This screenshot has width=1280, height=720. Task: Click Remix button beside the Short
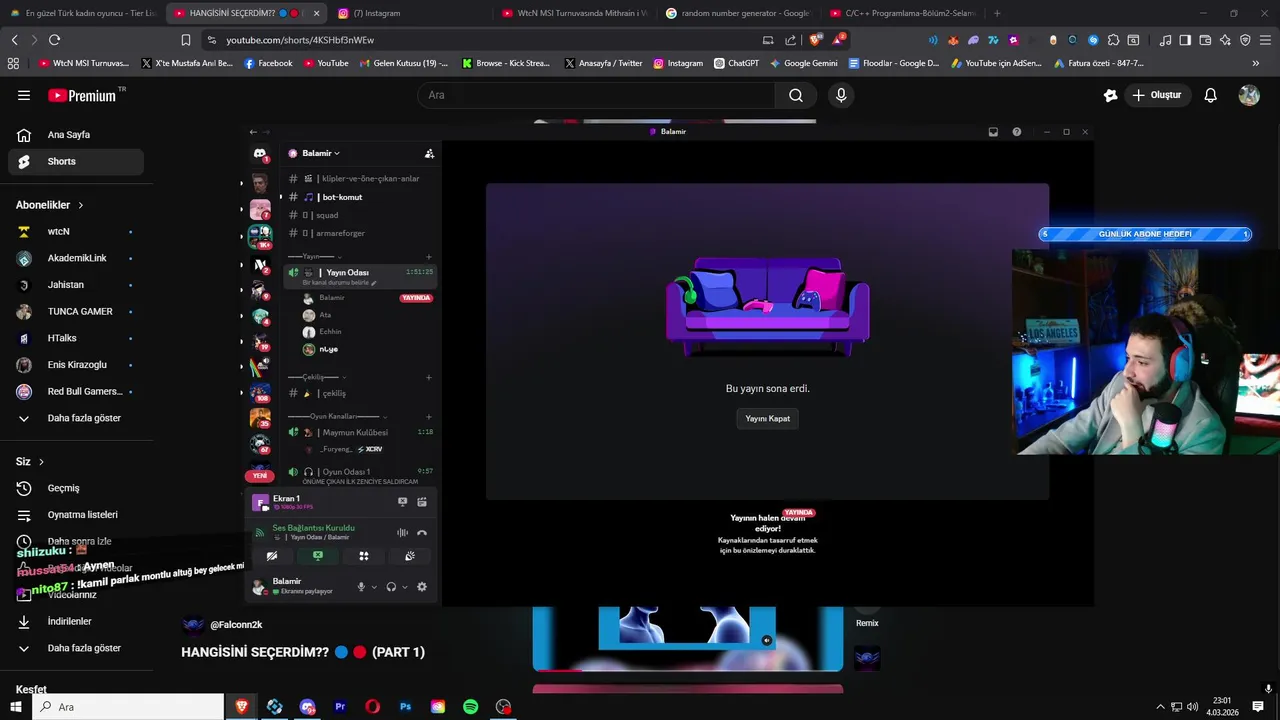867,623
